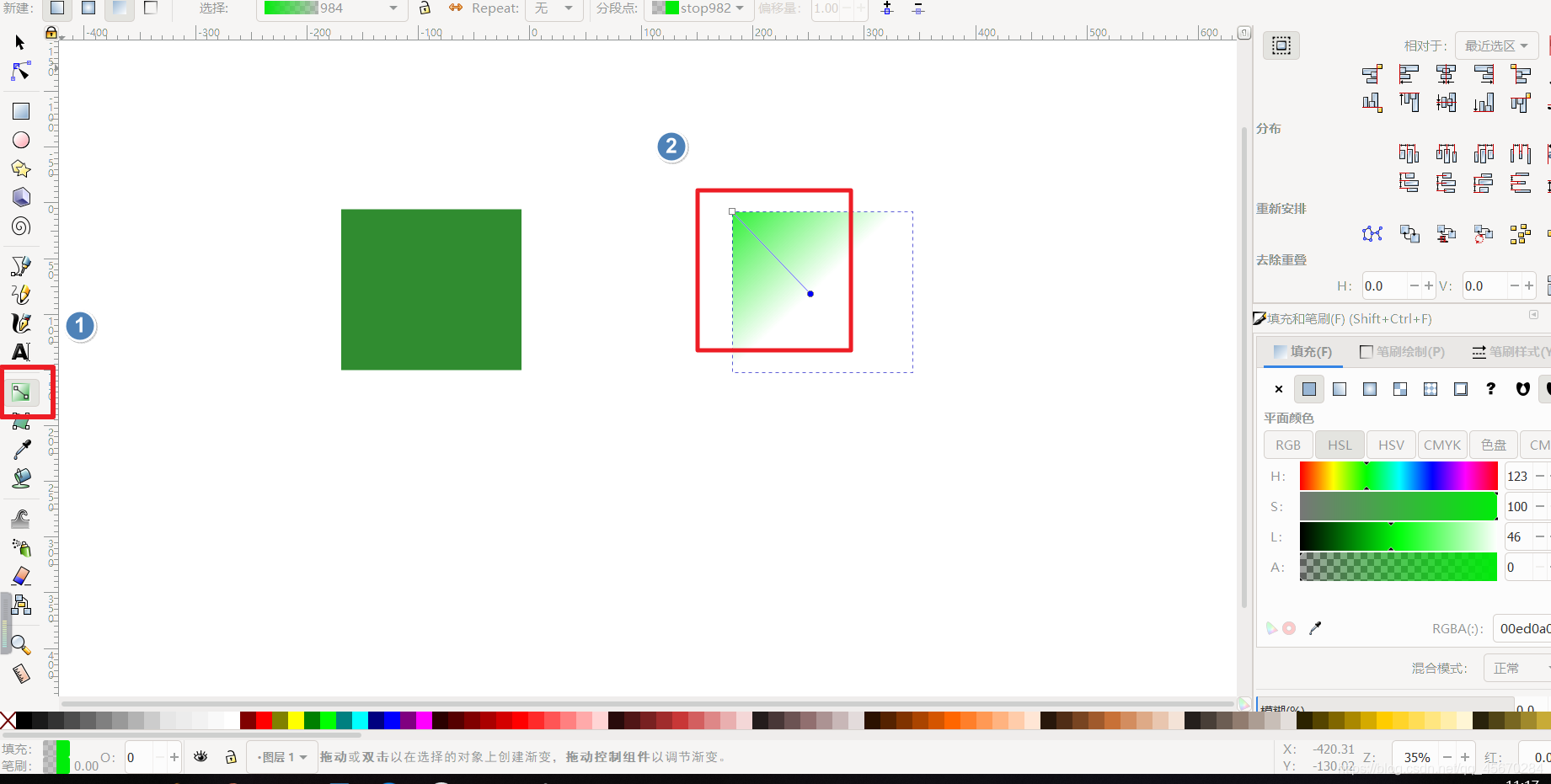Screen dimensions: 1551x784
Task: Set fill to mesh gradient
Action: 1400,389
